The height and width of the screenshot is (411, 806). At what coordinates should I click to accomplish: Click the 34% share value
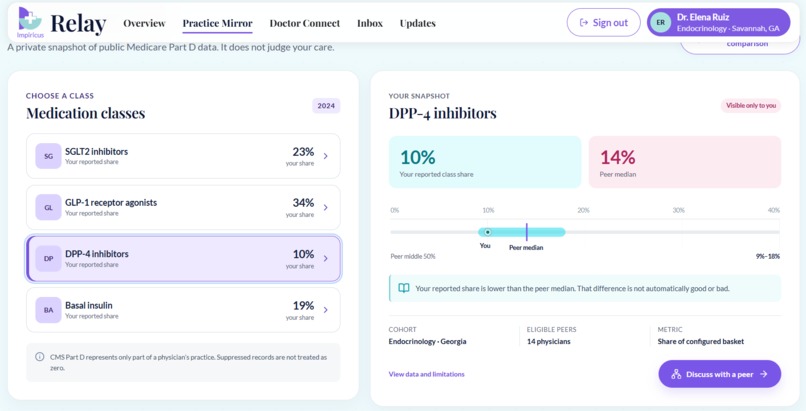click(303, 203)
